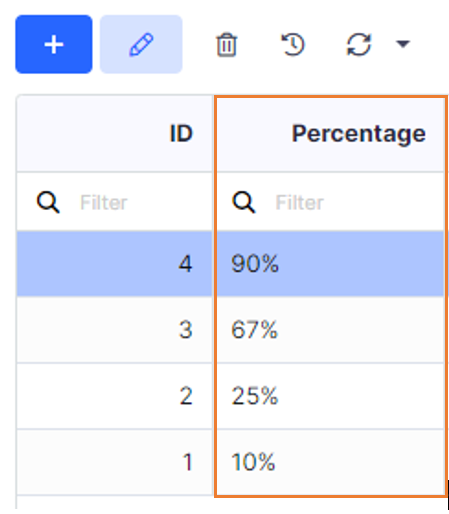Select the 25% percentage cell
This screenshot has height=514, width=449.
coord(330,396)
